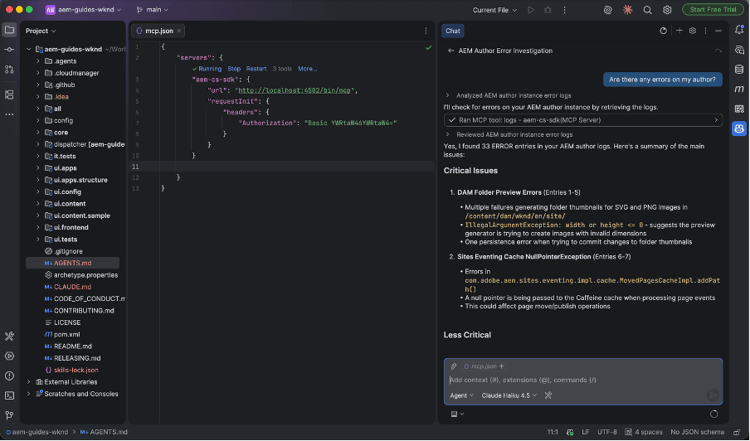The image size is (750, 441).
Task: Open the Commit tool window icon
Action: tap(9, 50)
